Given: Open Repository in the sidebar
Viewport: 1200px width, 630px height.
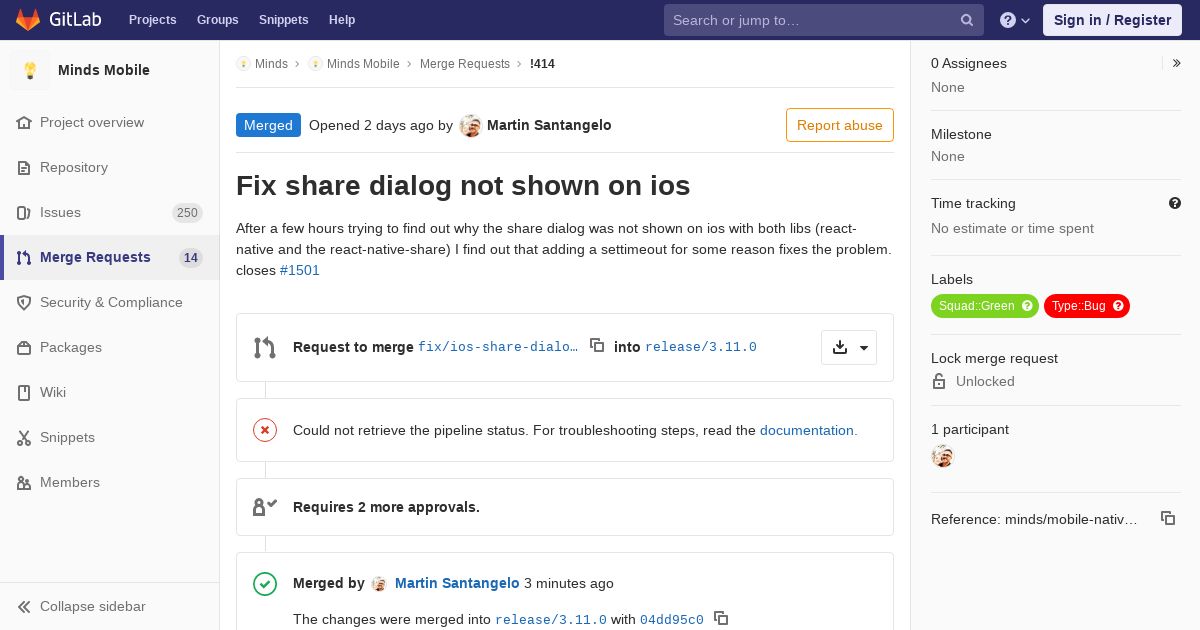Looking at the screenshot, I should tap(109, 167).
